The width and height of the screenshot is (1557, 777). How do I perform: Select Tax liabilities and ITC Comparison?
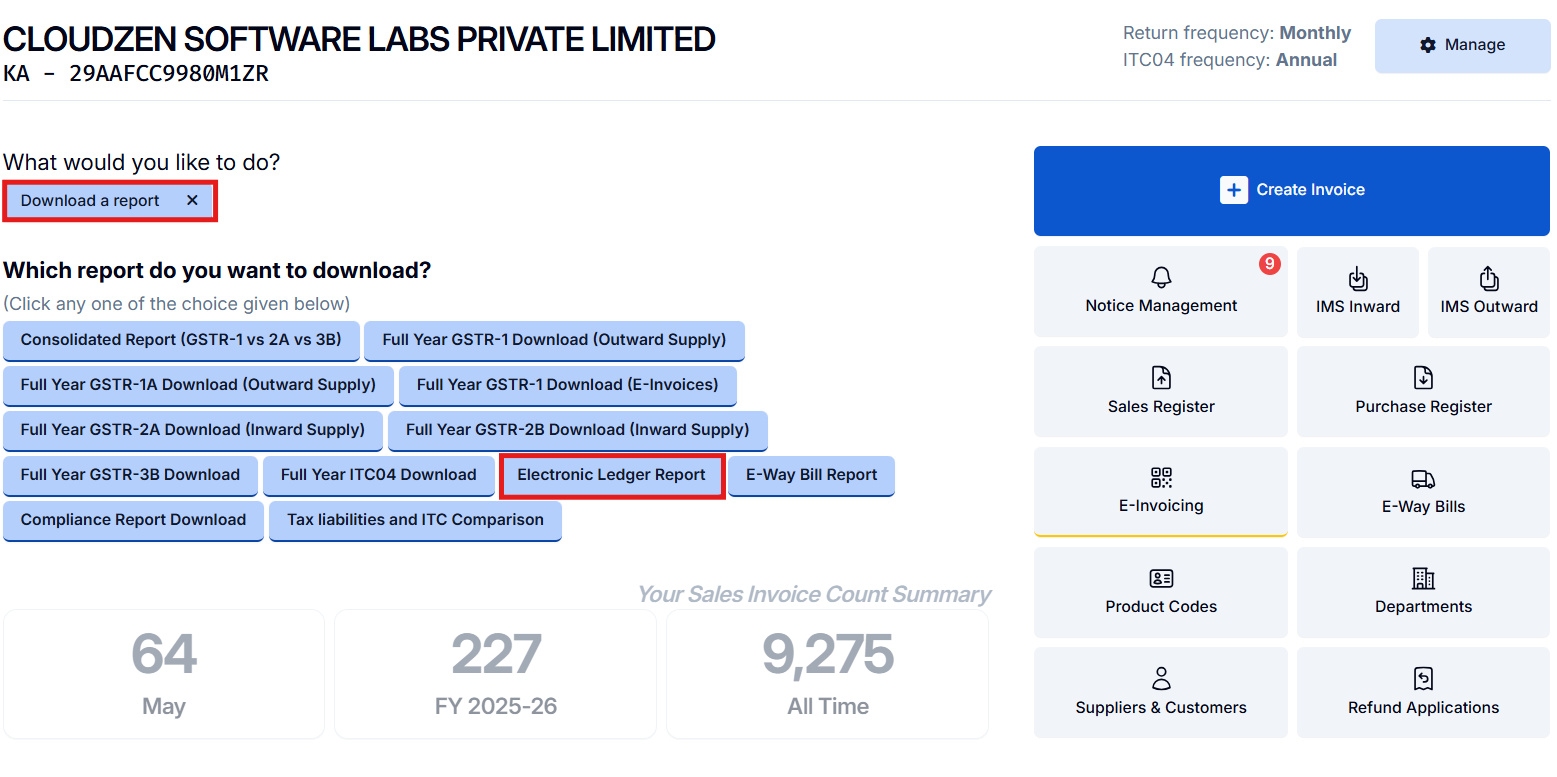(x=415, y=520)
